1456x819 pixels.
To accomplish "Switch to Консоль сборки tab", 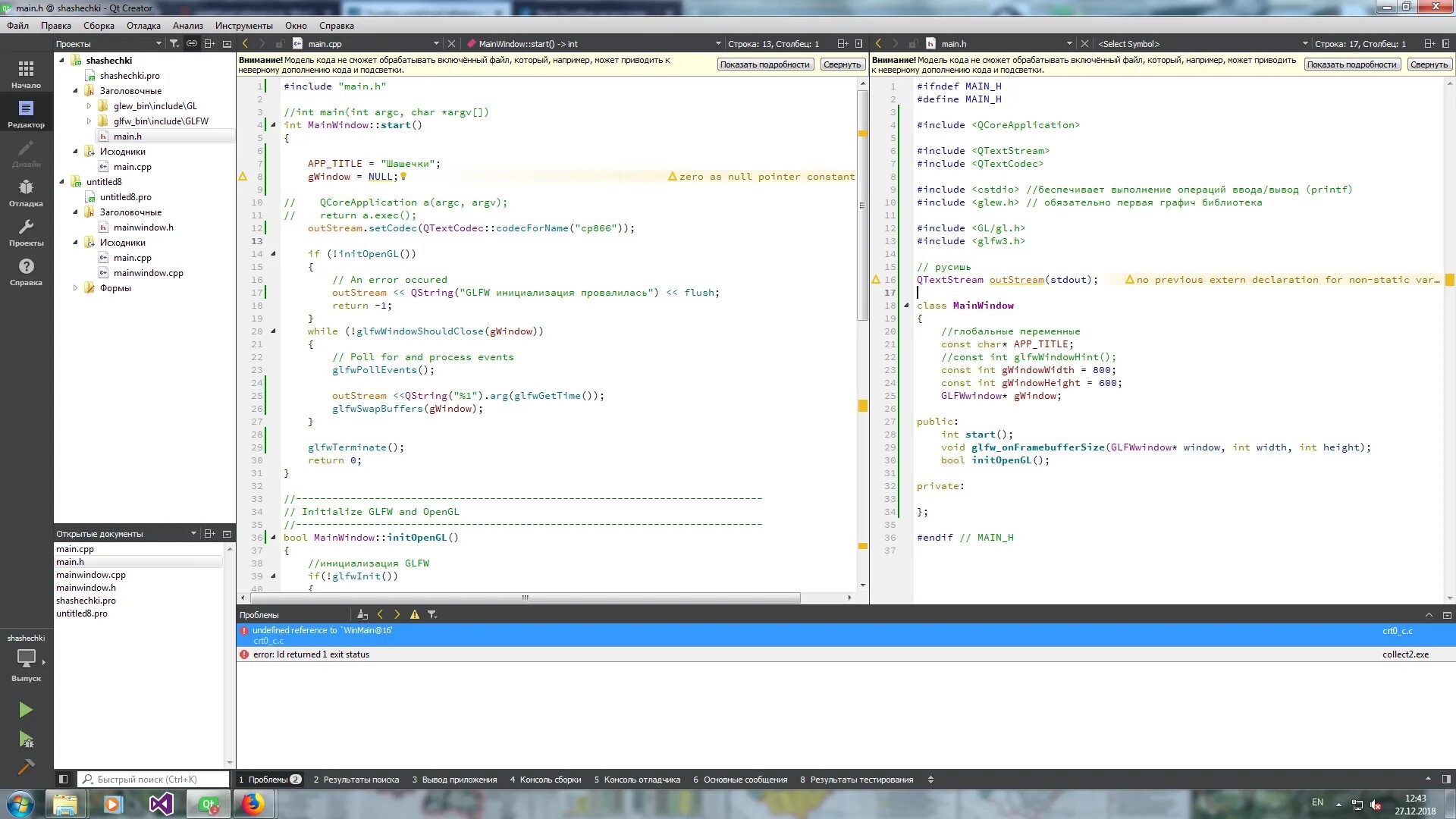I will pos(545,780).
